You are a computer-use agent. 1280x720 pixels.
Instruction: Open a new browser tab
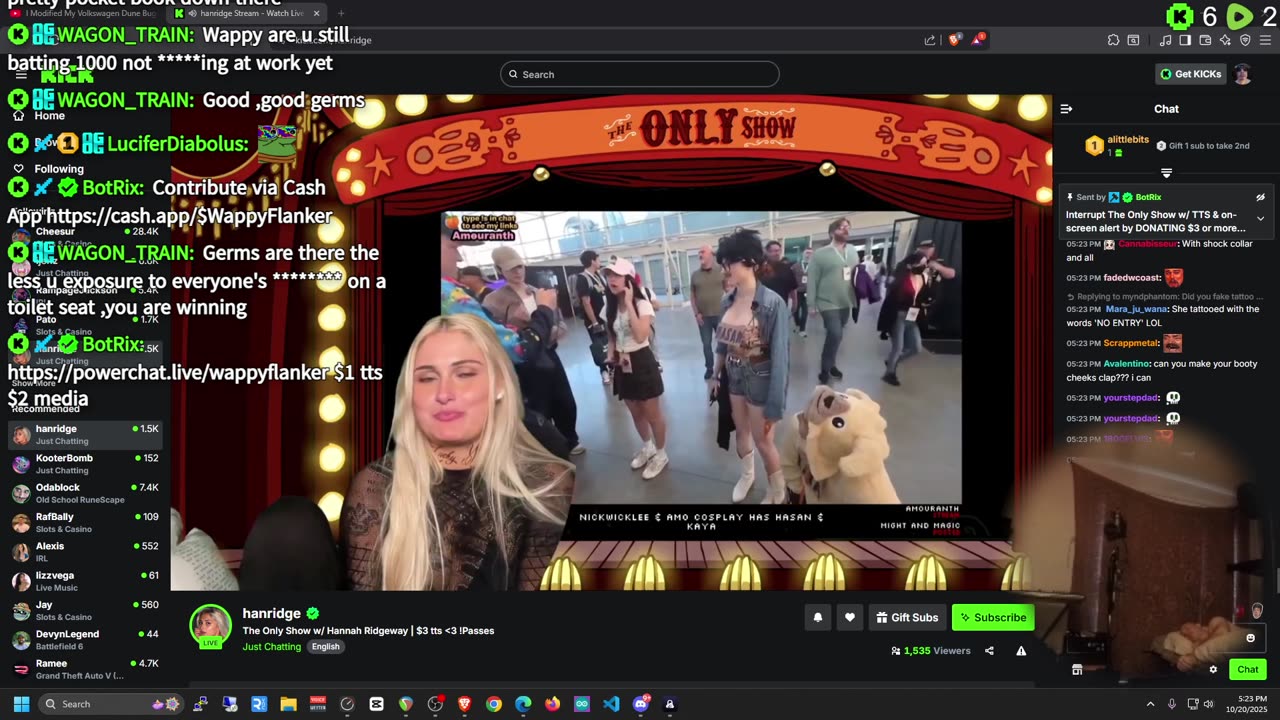click(341, 13)
